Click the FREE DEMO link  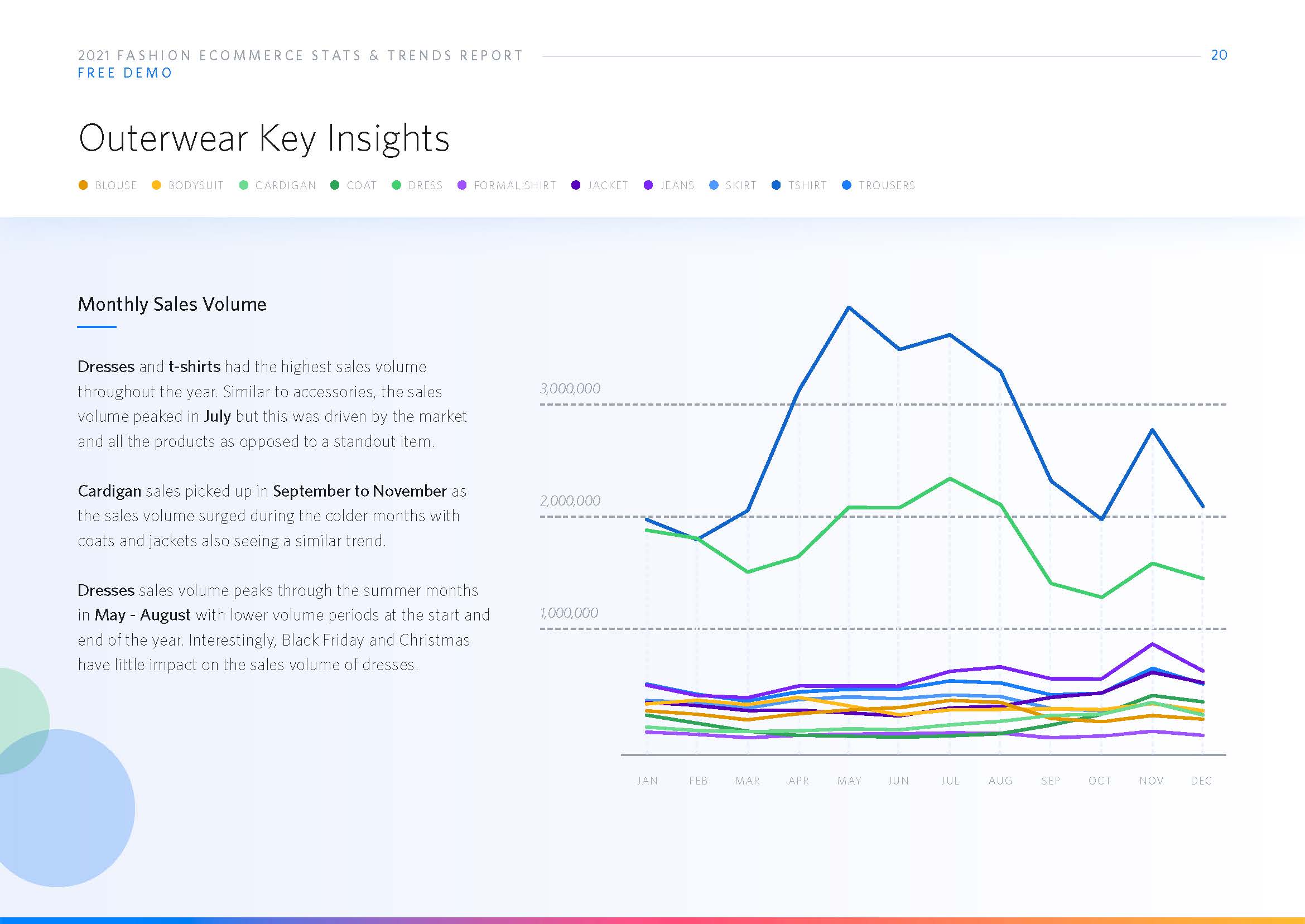tap(125, 73)
